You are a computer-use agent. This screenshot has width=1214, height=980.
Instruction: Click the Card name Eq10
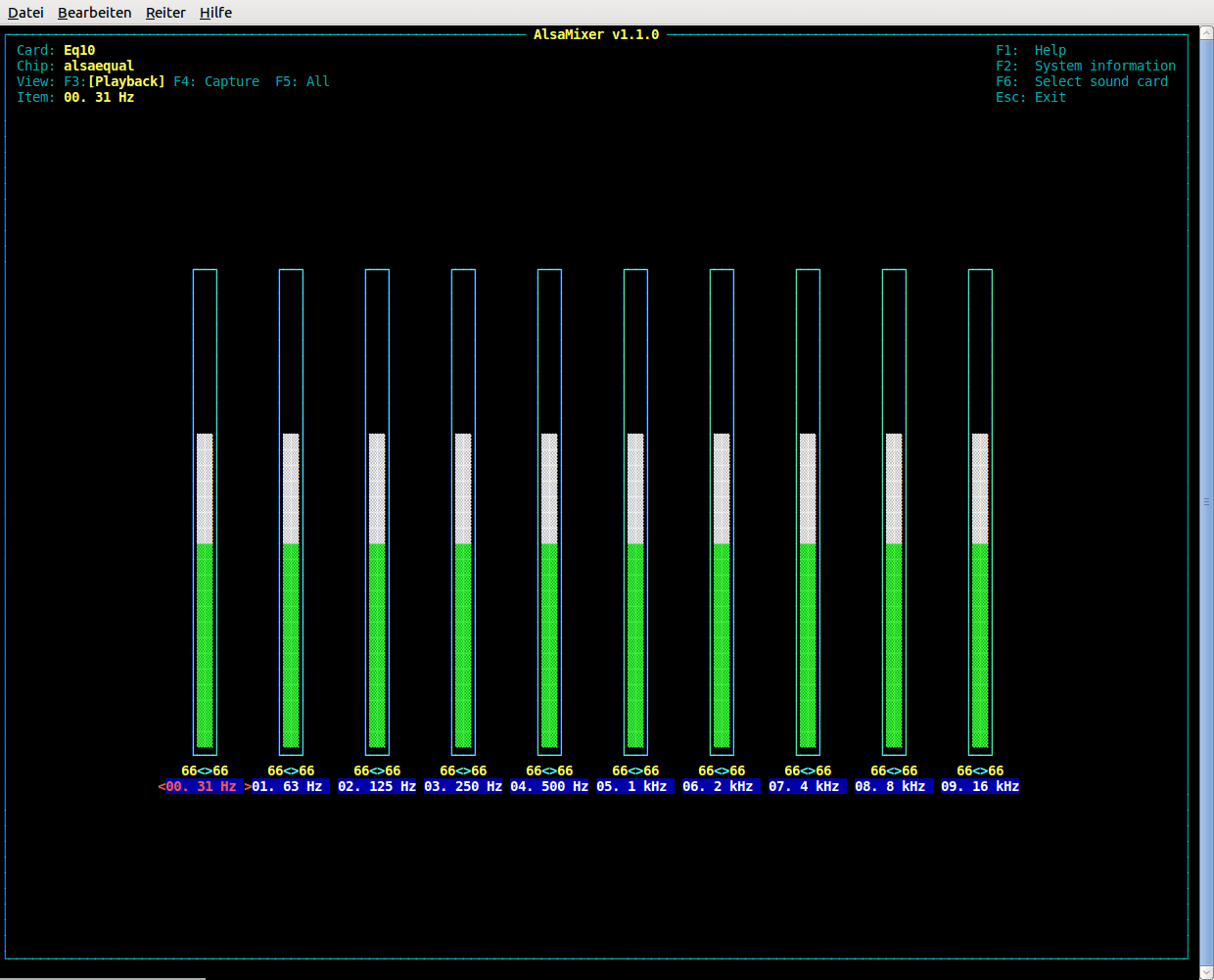coord(79,50)
